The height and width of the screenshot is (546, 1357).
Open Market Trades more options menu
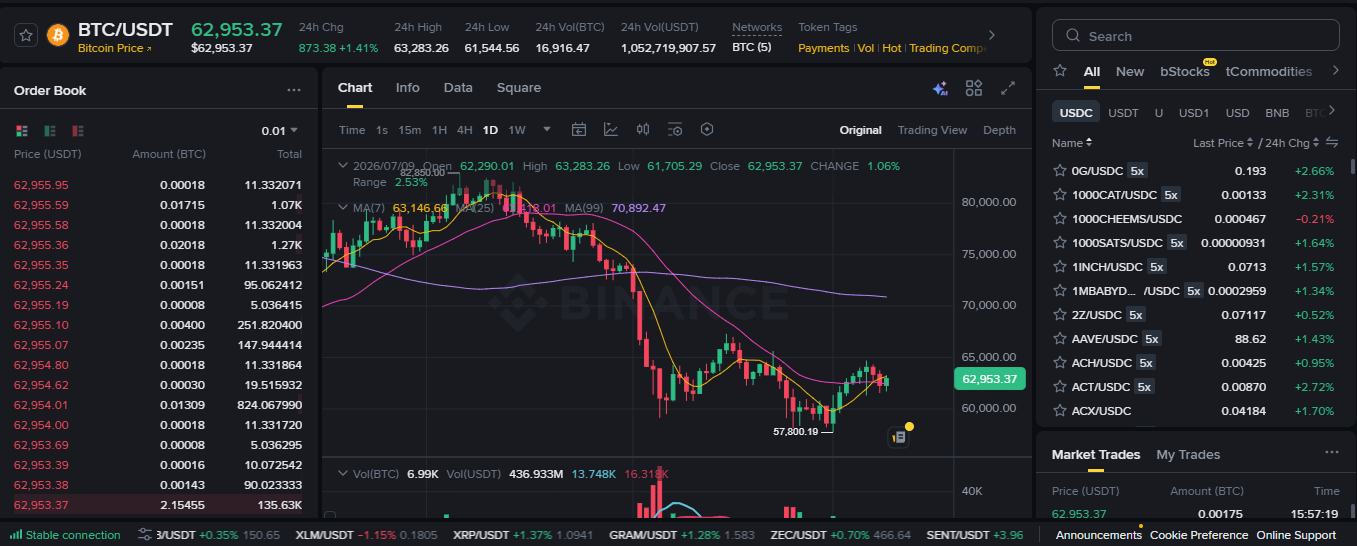coord(1331,453)
